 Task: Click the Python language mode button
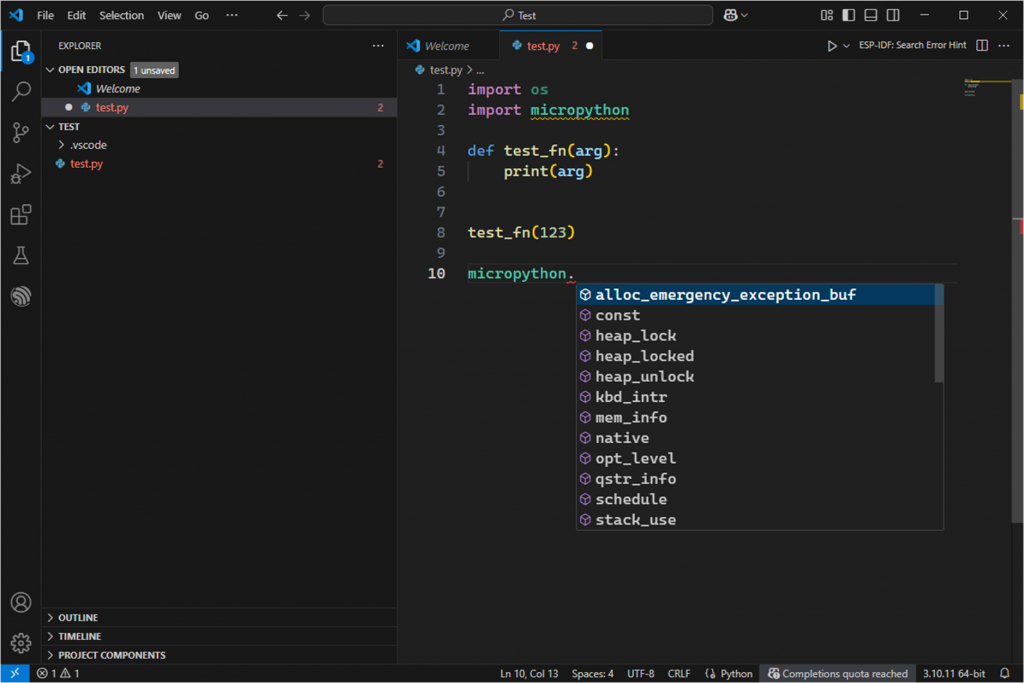[x=729, y=674]
